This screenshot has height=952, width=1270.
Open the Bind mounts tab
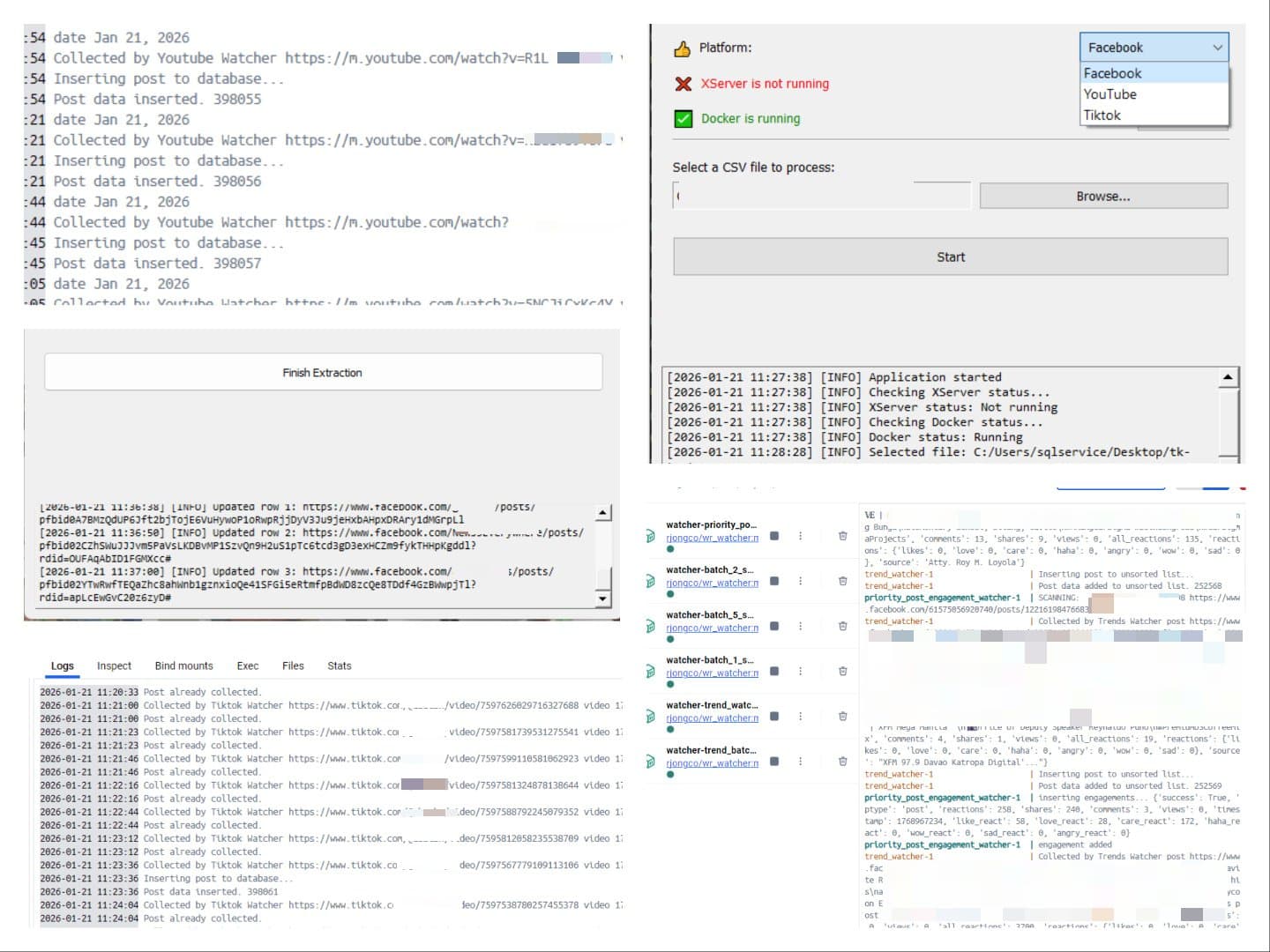[183, 666]
